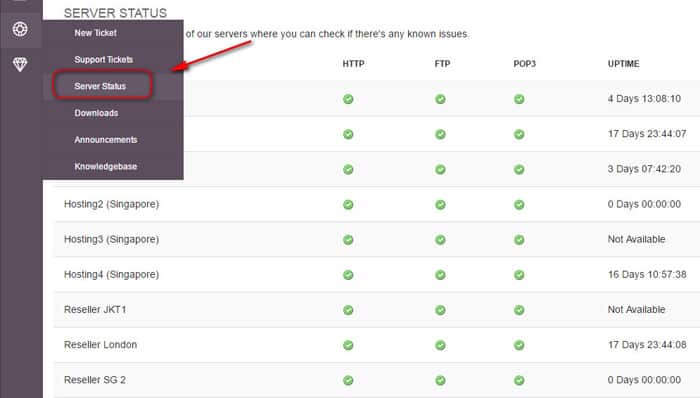Image resolution: width=700 pixels, height=398 pixels.
Task: Click the HTTP column header
Action: point(354,64)
